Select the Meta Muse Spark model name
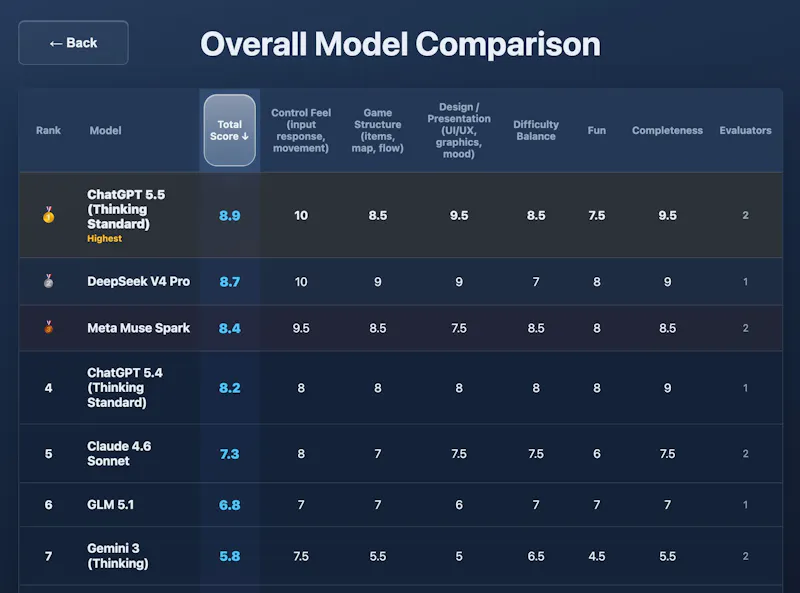Screen dimensions: 800x593 coord(138,328)
